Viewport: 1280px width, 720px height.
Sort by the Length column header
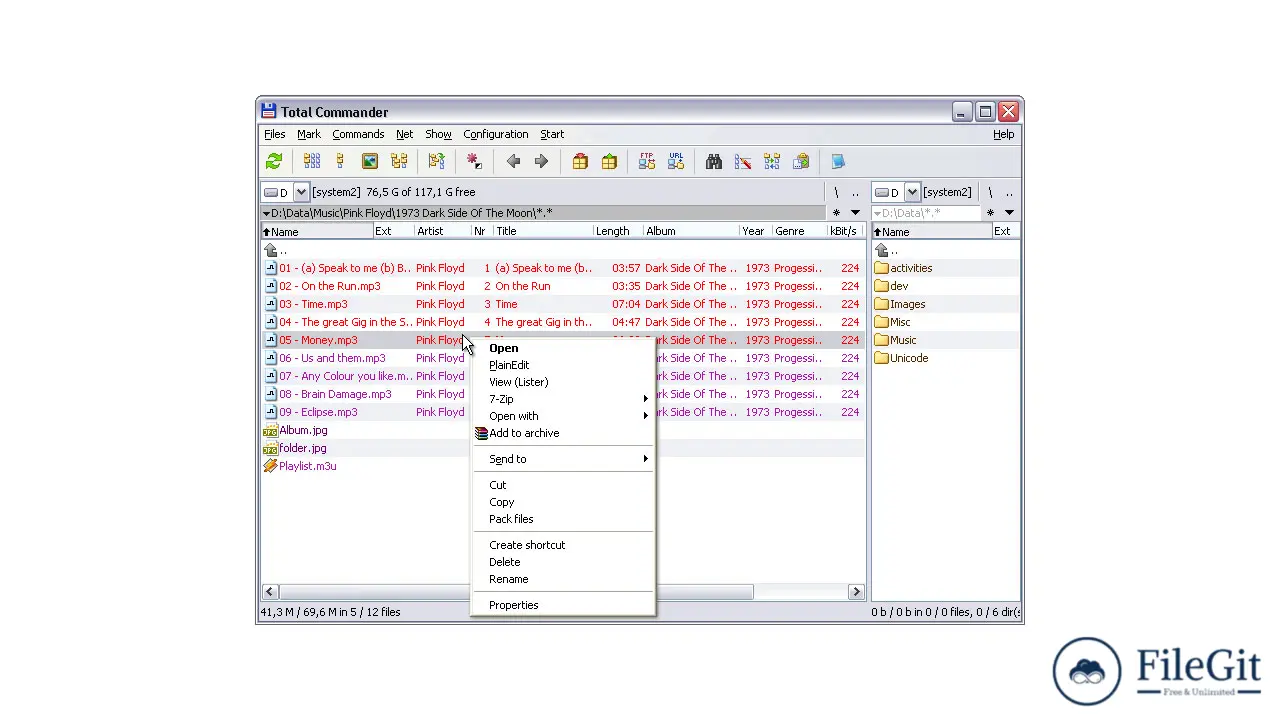(x=618, y=231)
